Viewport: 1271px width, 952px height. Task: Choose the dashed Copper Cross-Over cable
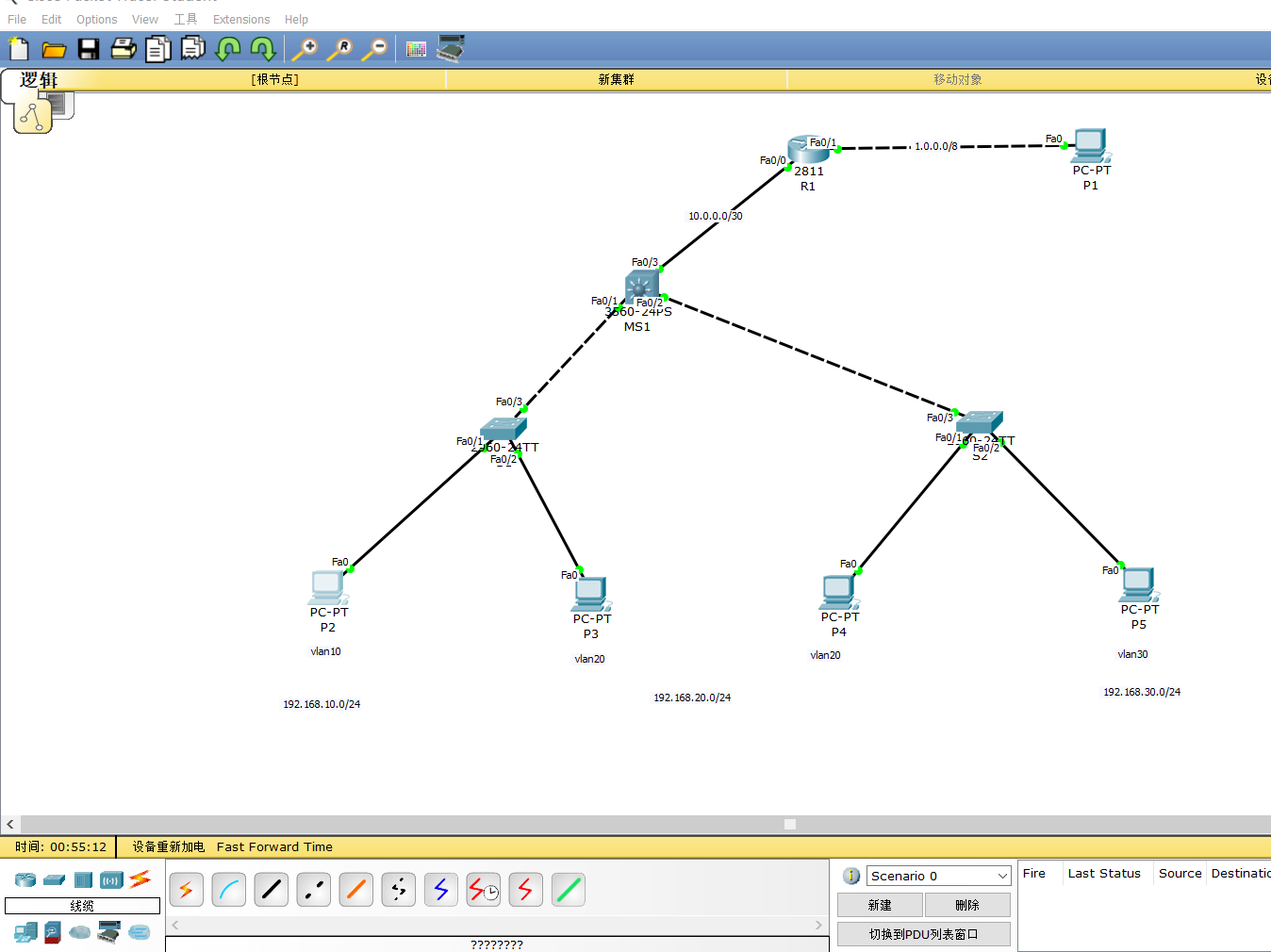314,890
